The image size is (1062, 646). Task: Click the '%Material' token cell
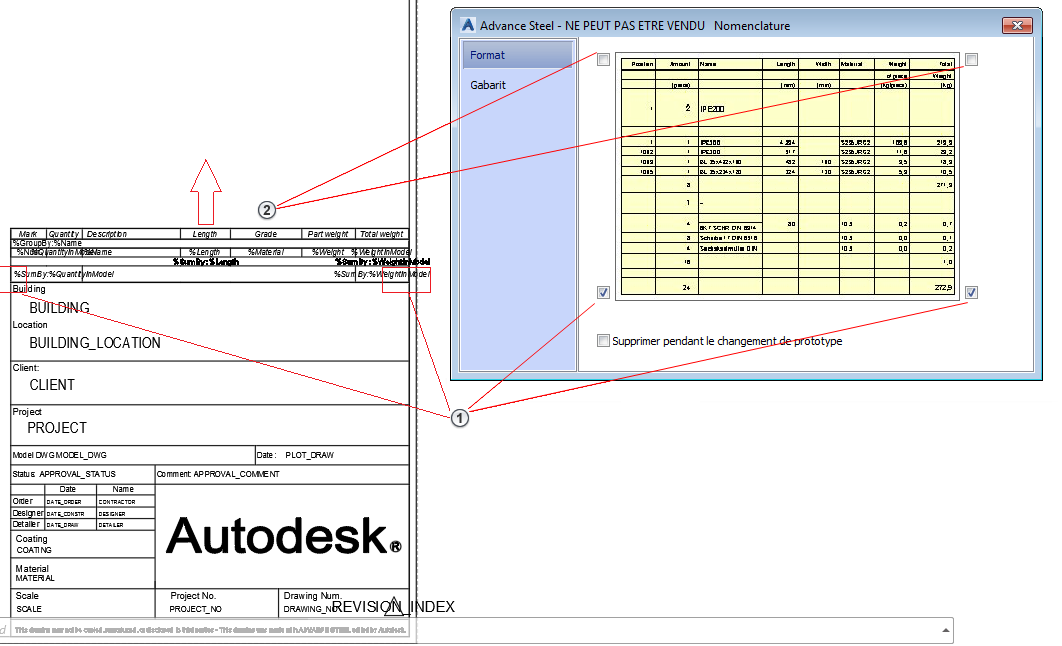tap(266, 252)
